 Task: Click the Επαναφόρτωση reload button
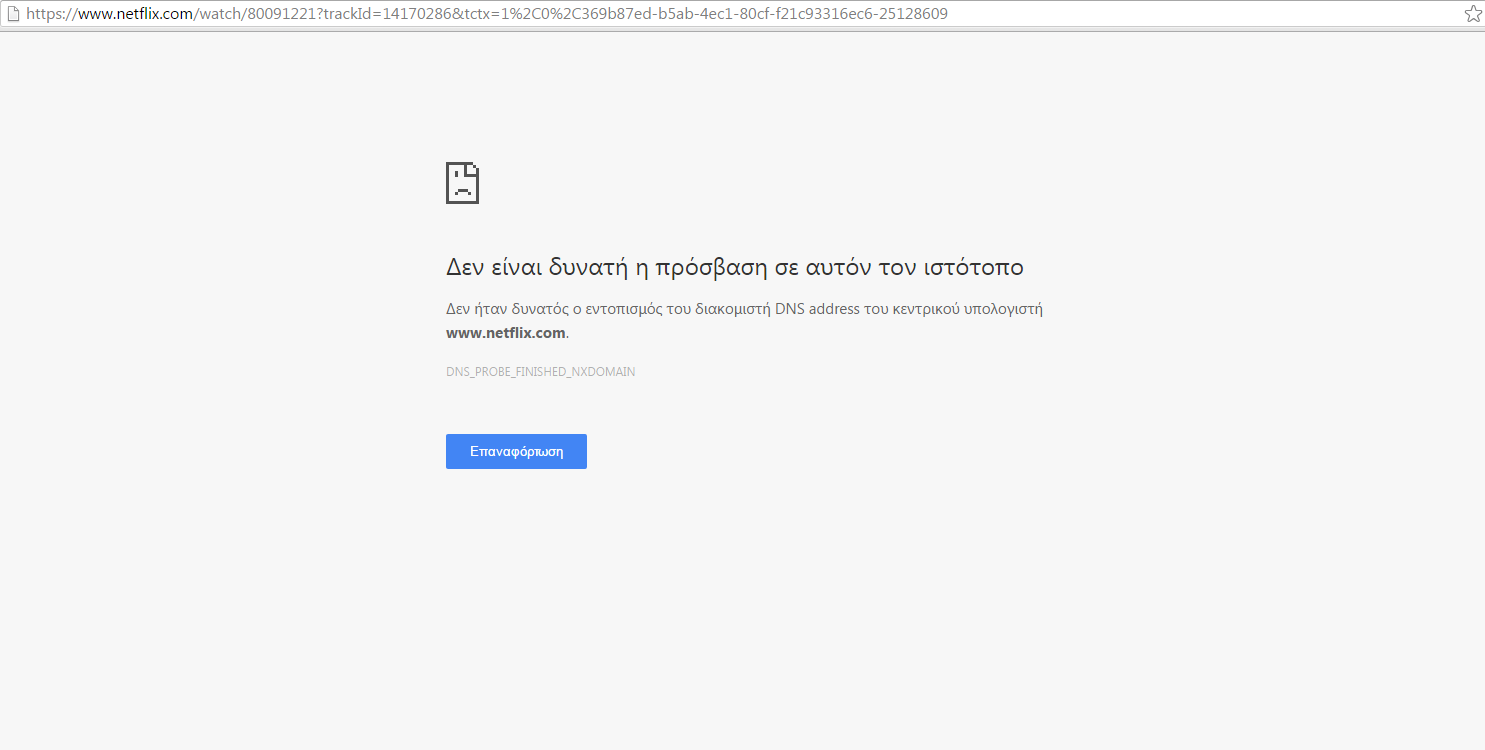tap(516, 451)
